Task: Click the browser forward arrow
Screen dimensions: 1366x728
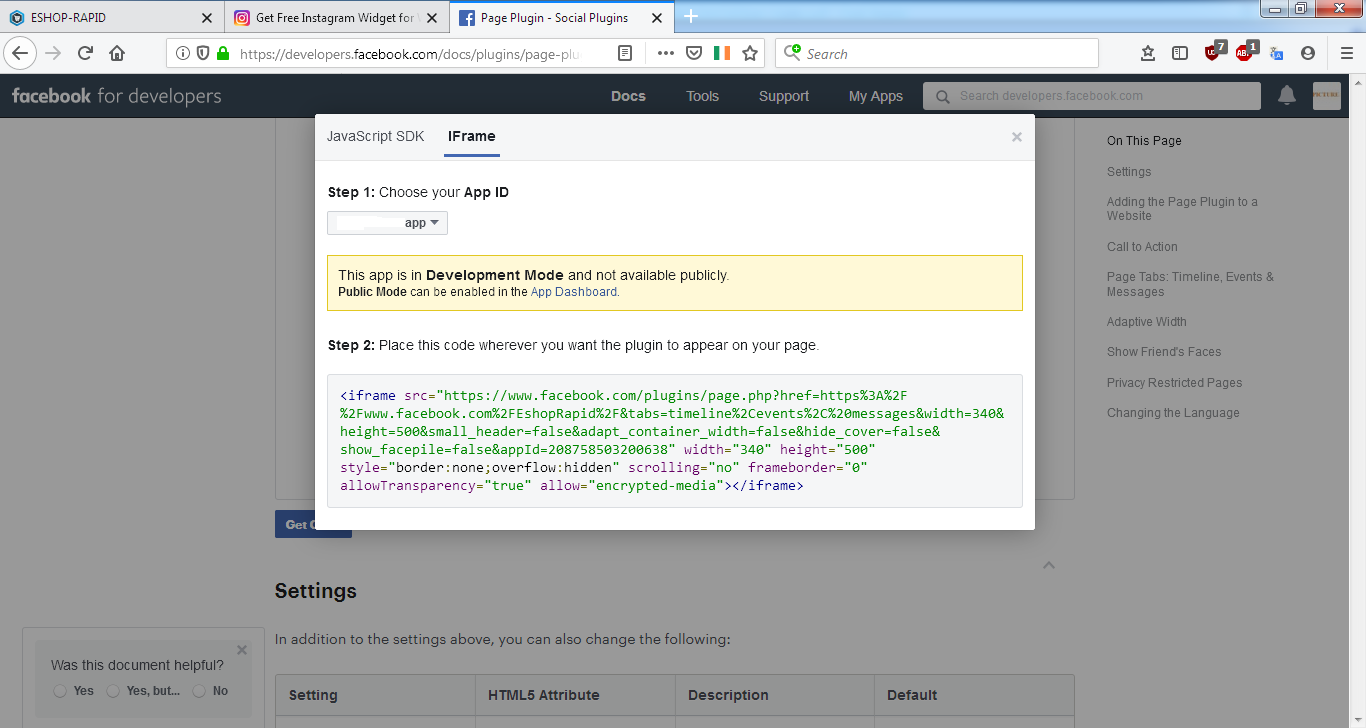Action: pos(53,53)
